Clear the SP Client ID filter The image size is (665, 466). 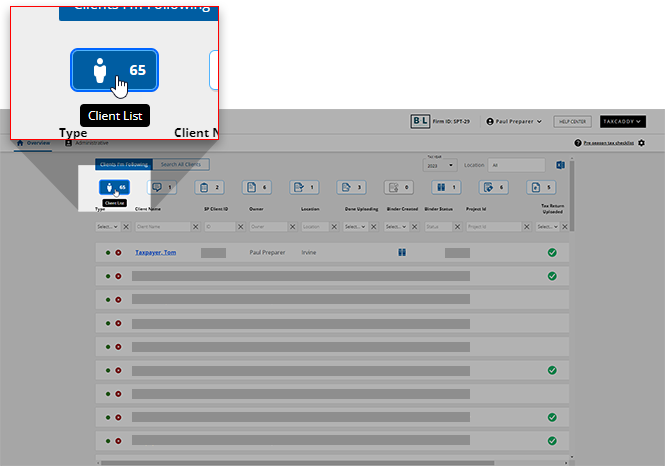click(x=240, y=227)
